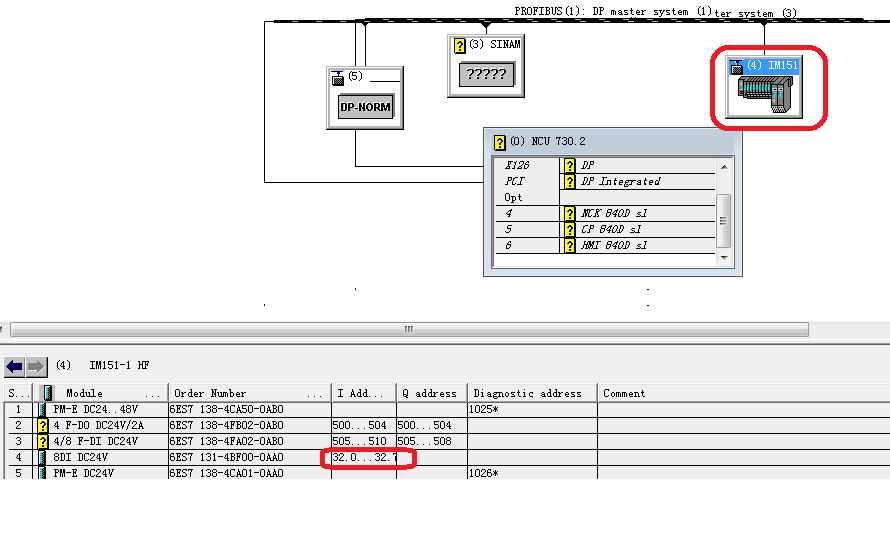The height and width of the screenshot is (540, 890).
Task: Click the back arrow in the module pane
Action: coord(14,367)
